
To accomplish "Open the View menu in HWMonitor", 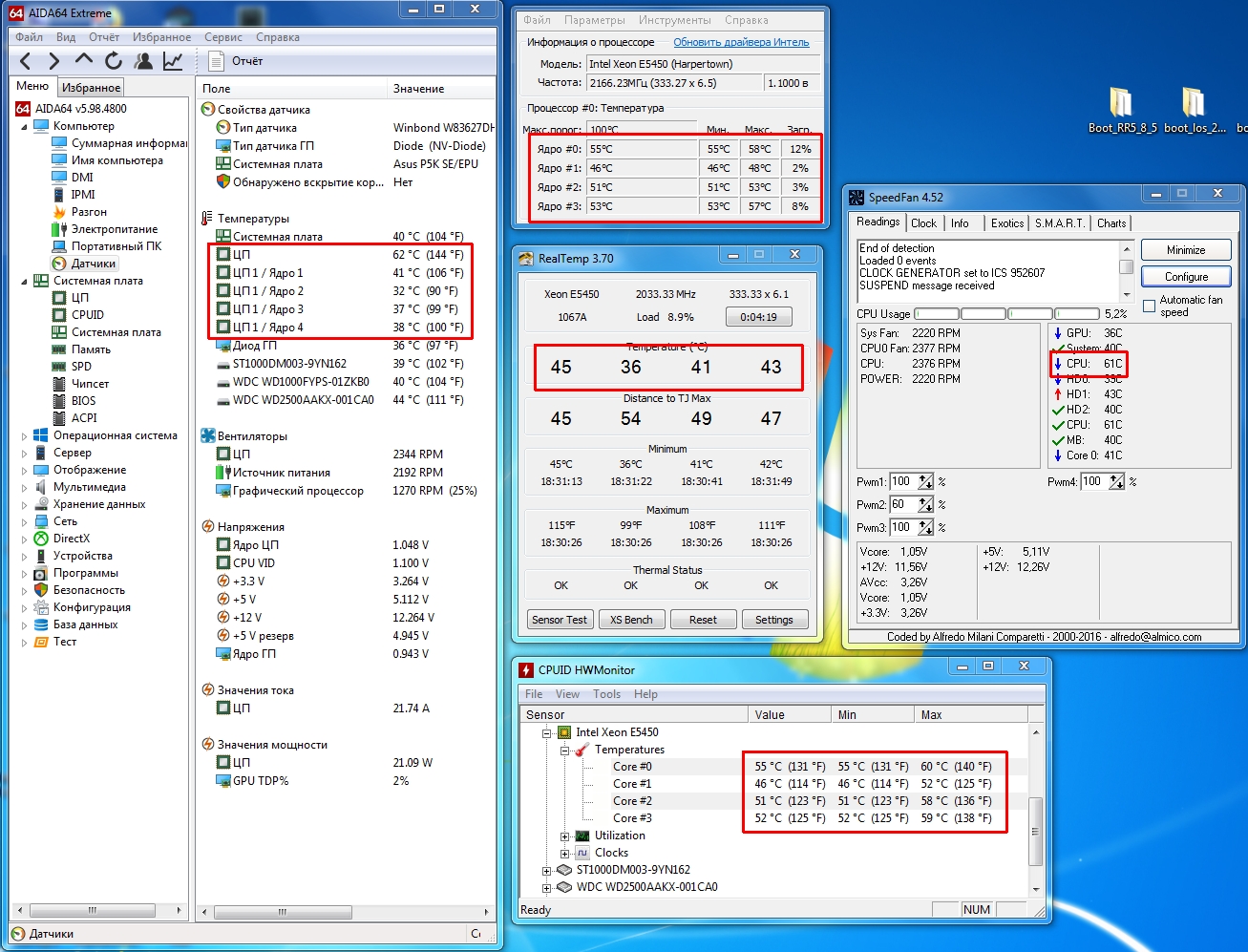I will pos(567,694).
